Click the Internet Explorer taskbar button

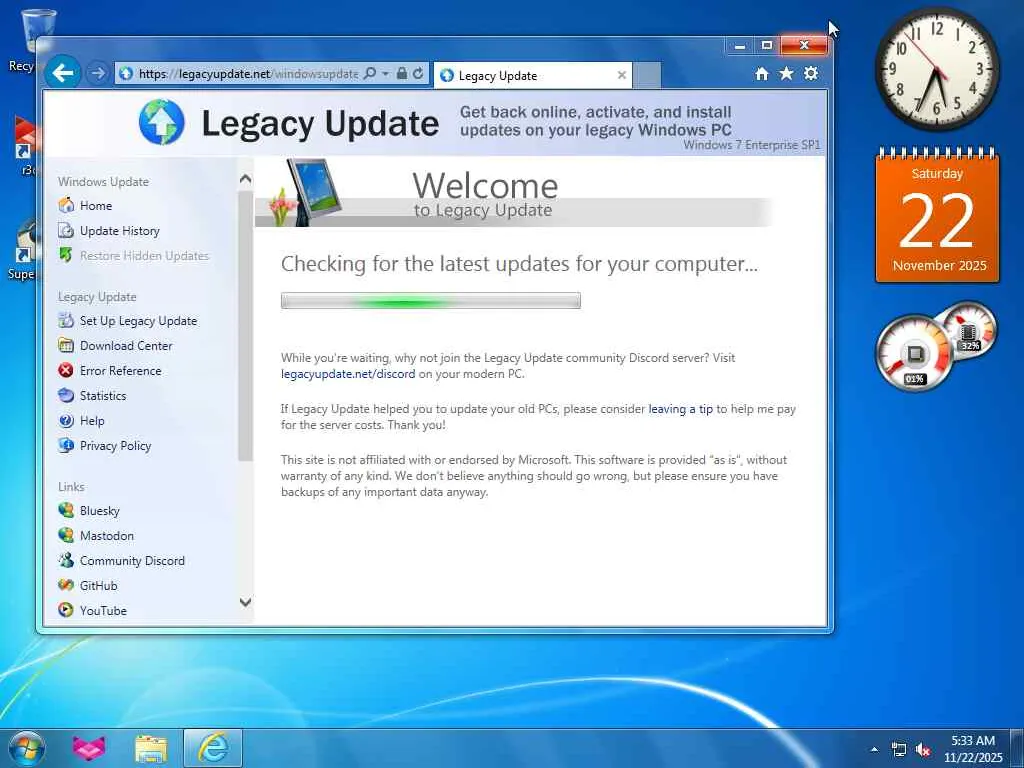[x=213, y=748]
